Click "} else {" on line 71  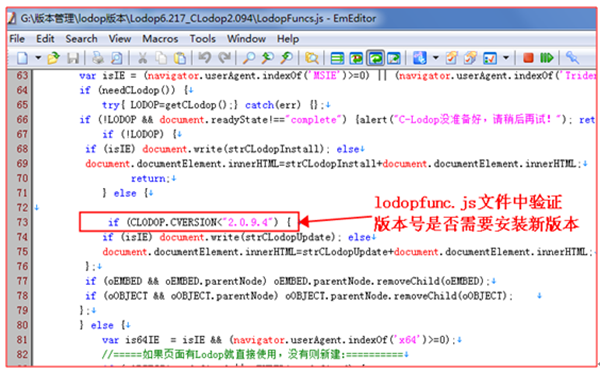(x=125, y=193)
